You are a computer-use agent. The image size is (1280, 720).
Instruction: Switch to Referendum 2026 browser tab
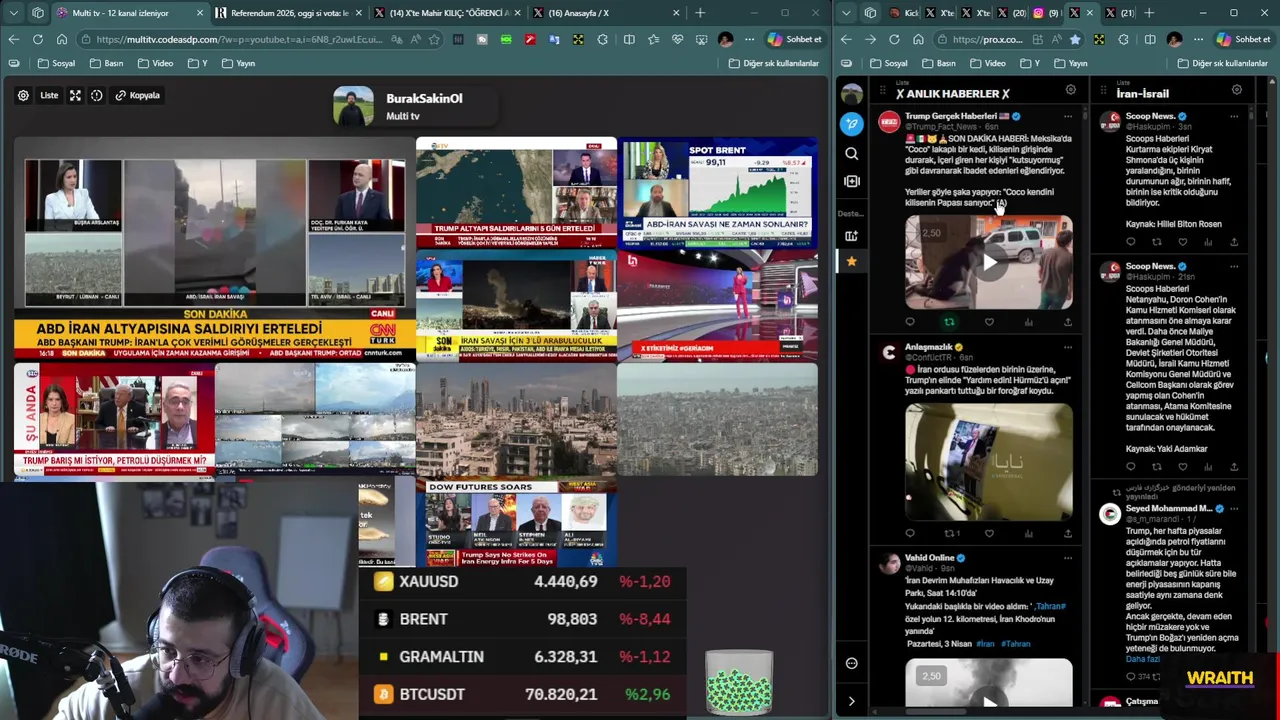coord(290,13)
